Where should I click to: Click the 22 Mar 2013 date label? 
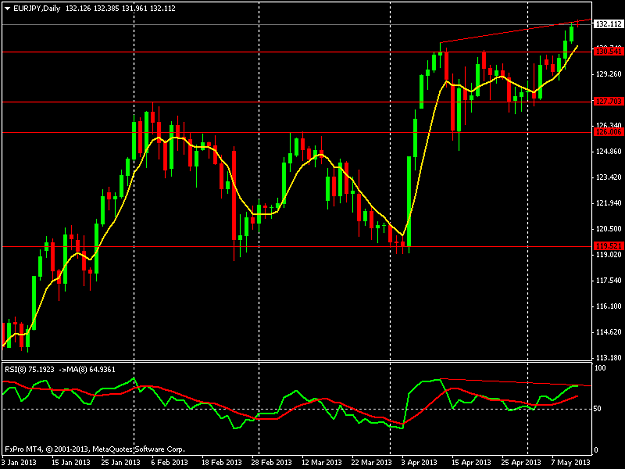coord(371,462)
